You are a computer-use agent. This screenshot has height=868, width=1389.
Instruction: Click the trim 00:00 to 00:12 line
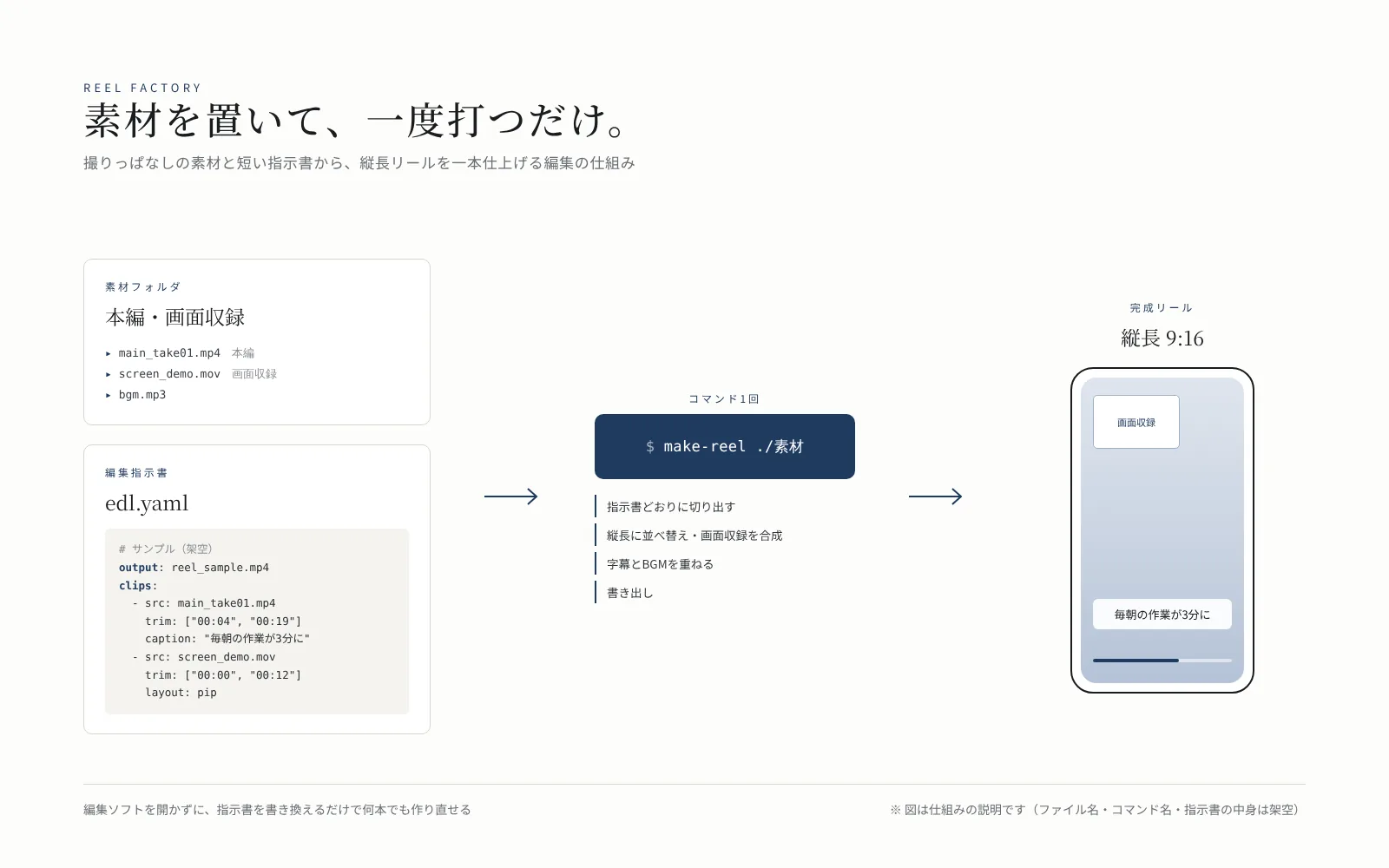(x=223, y=675)
